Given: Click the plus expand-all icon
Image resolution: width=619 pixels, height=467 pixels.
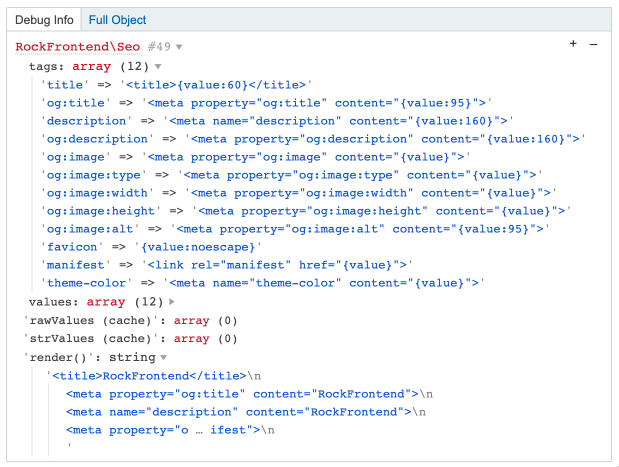Looking at the screenshot, I should (x=573, y=45).
